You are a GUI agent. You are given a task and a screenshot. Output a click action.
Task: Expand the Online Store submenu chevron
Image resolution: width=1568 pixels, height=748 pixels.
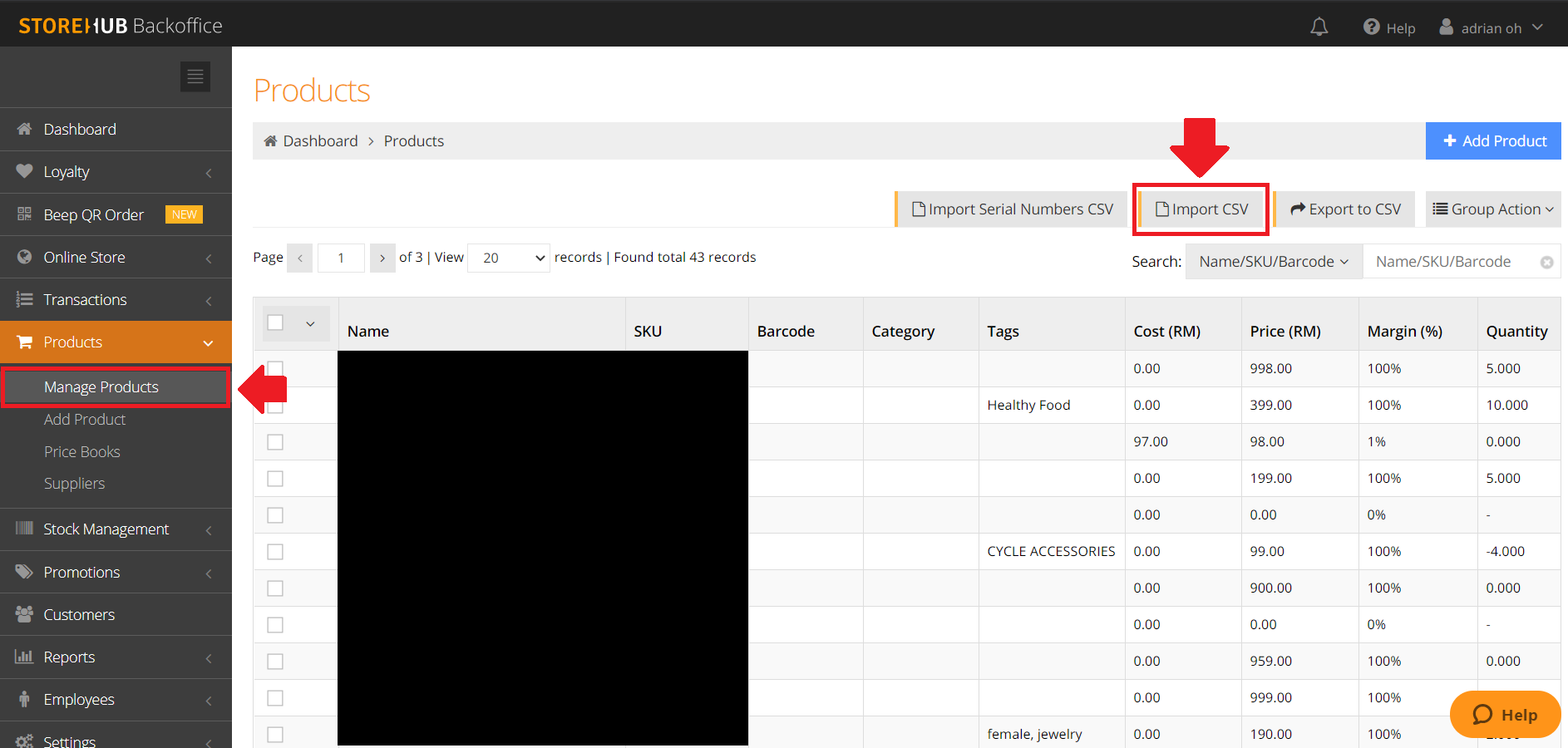209,258
